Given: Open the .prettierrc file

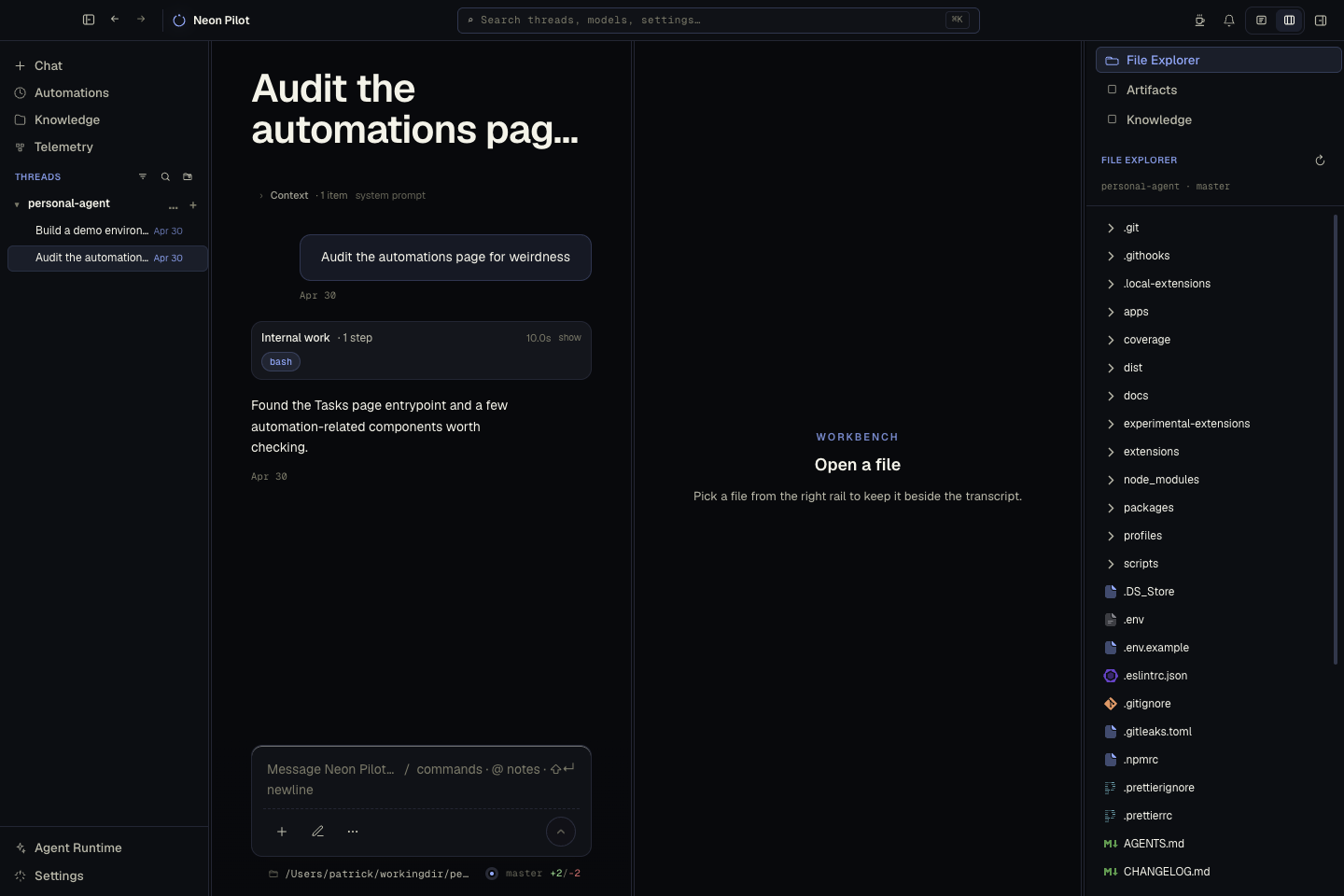Looking at the screenshot, I should click(x=1213, y=816).
